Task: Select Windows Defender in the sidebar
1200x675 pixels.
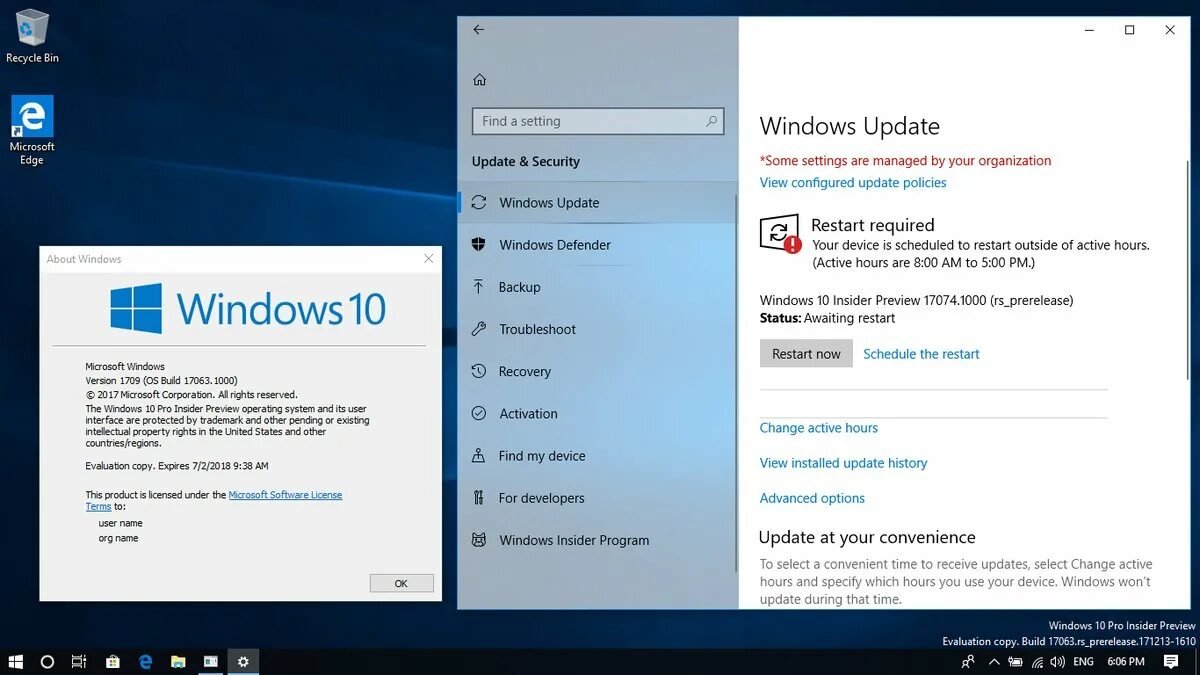Action: pos(597,244)
